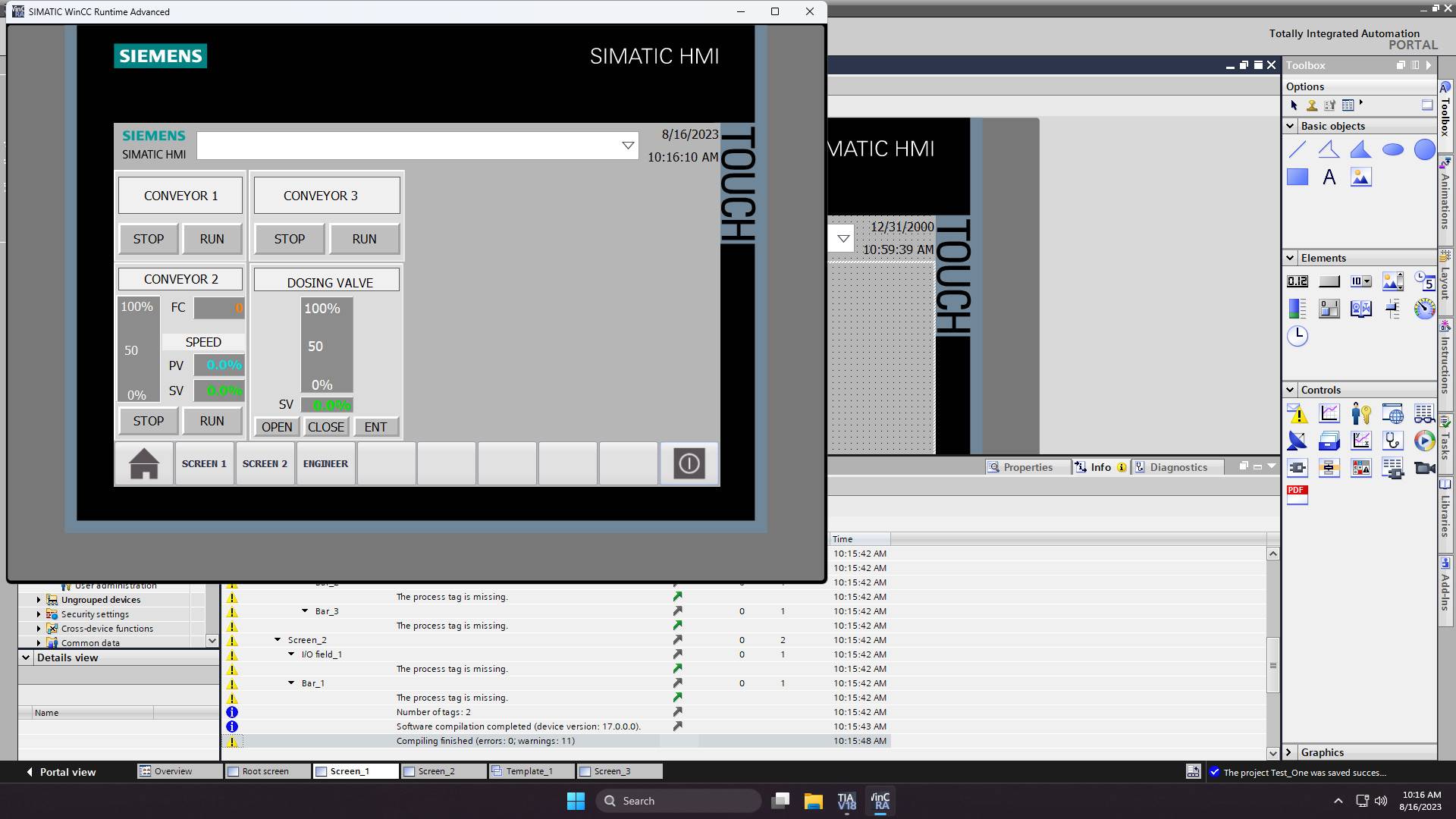Select the Trend view control
This screenshot has width=1456, height=819.
1329,413
